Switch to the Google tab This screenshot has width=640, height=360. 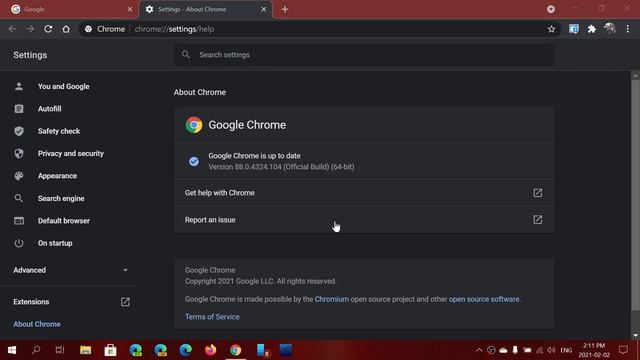pos(69,9)
